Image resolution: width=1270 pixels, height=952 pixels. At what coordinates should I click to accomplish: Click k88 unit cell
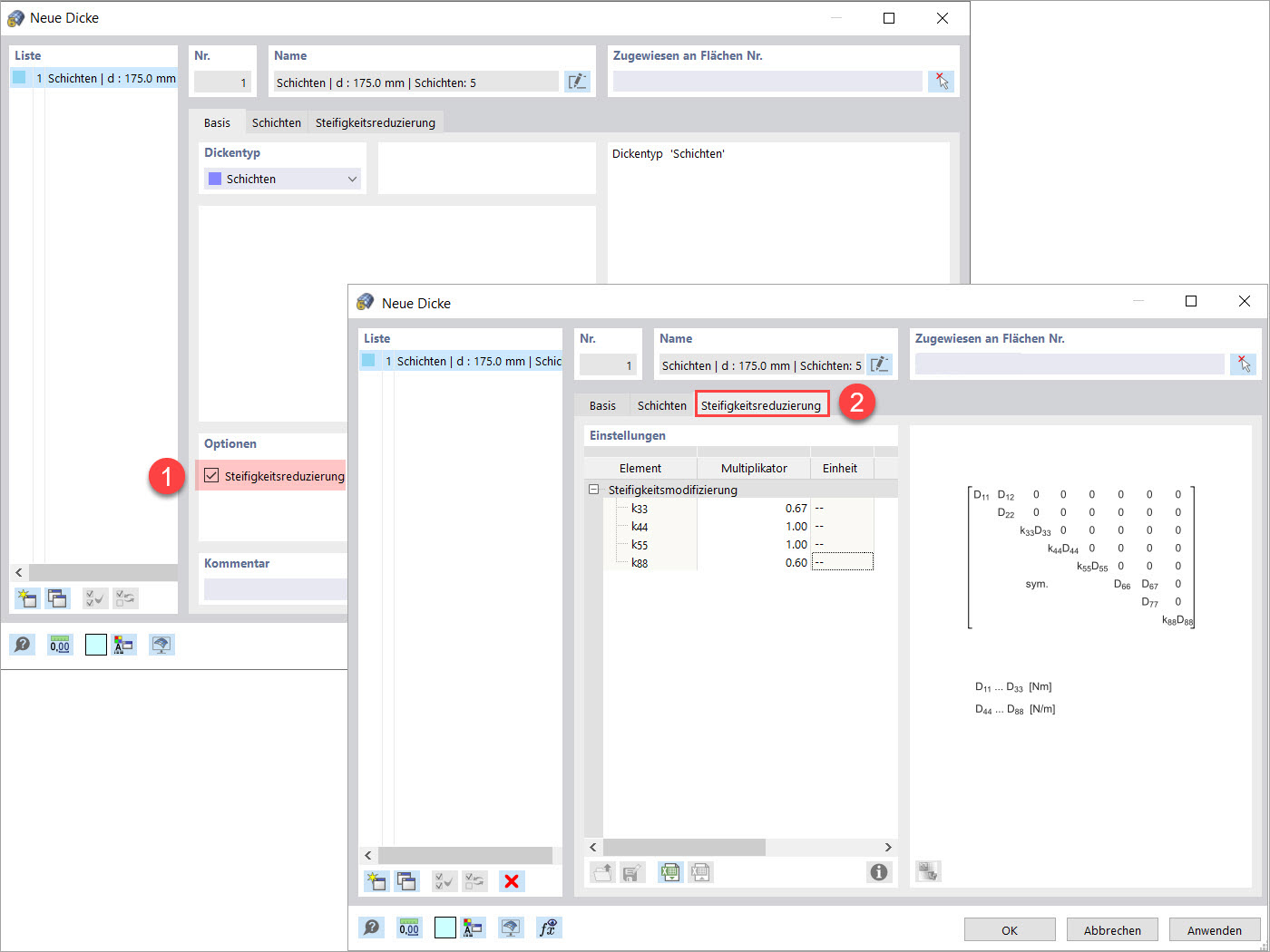click(843, 562)
